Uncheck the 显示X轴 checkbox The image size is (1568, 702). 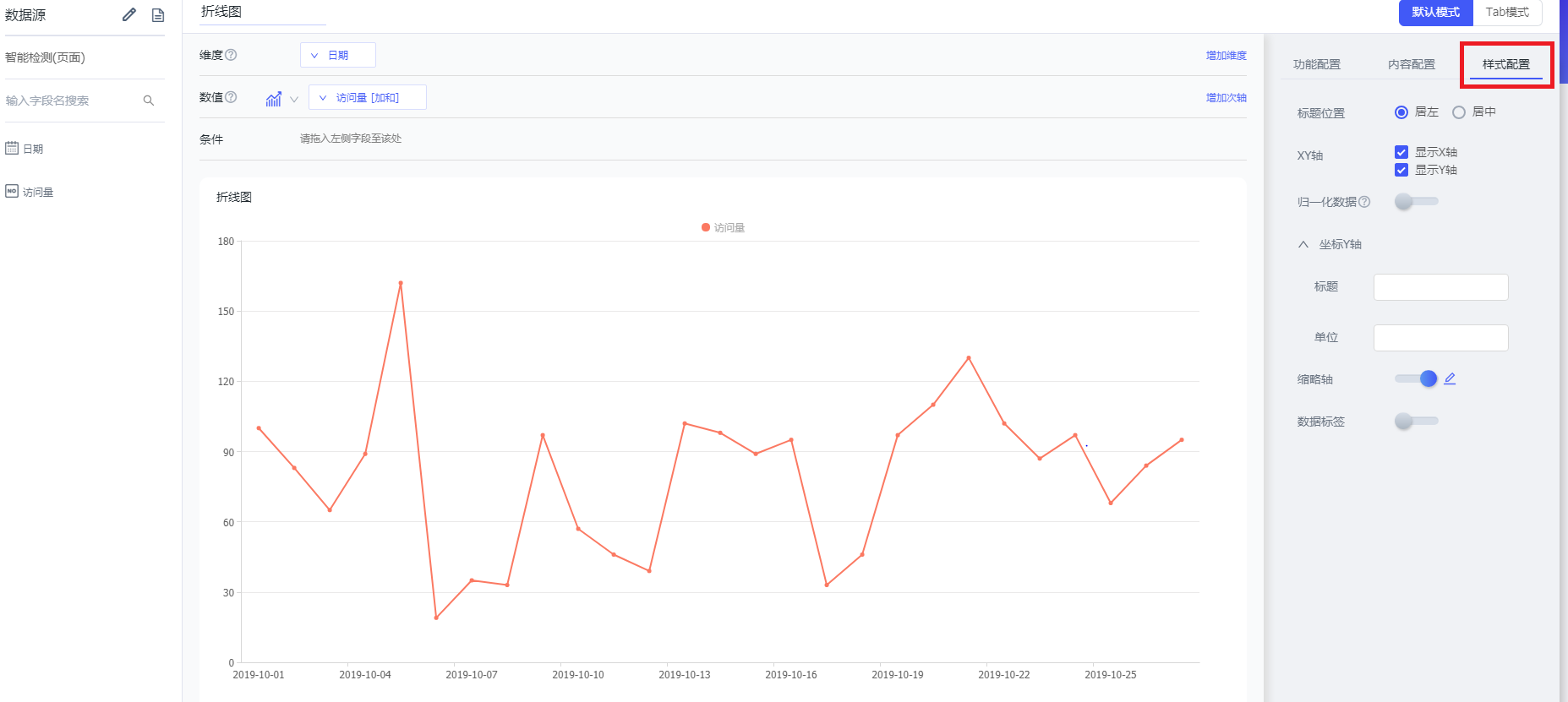point(1401,152)
